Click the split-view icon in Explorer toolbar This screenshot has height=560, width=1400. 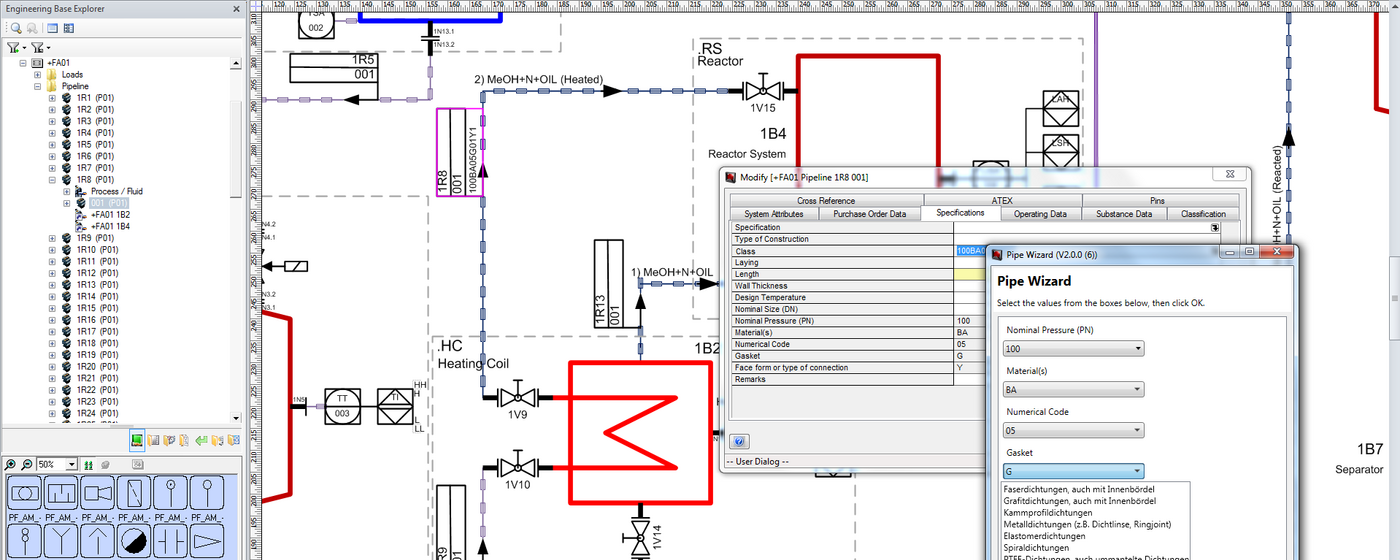pos(67,28)
